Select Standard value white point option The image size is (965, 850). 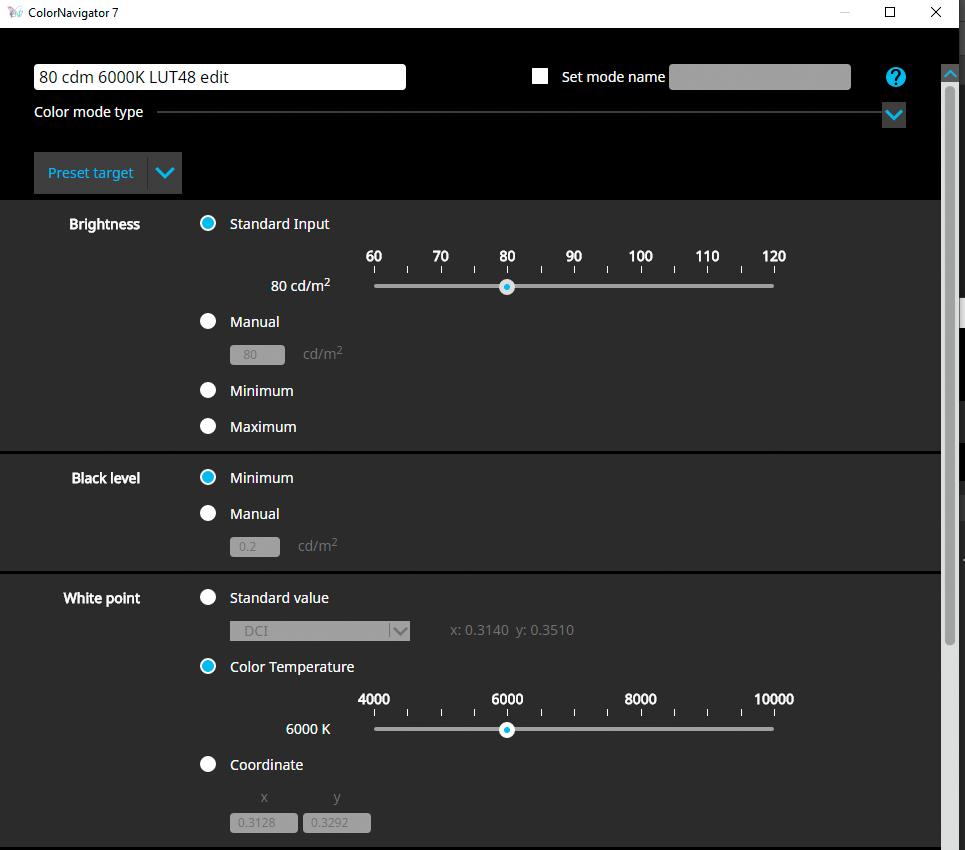[x=208, y=597]
